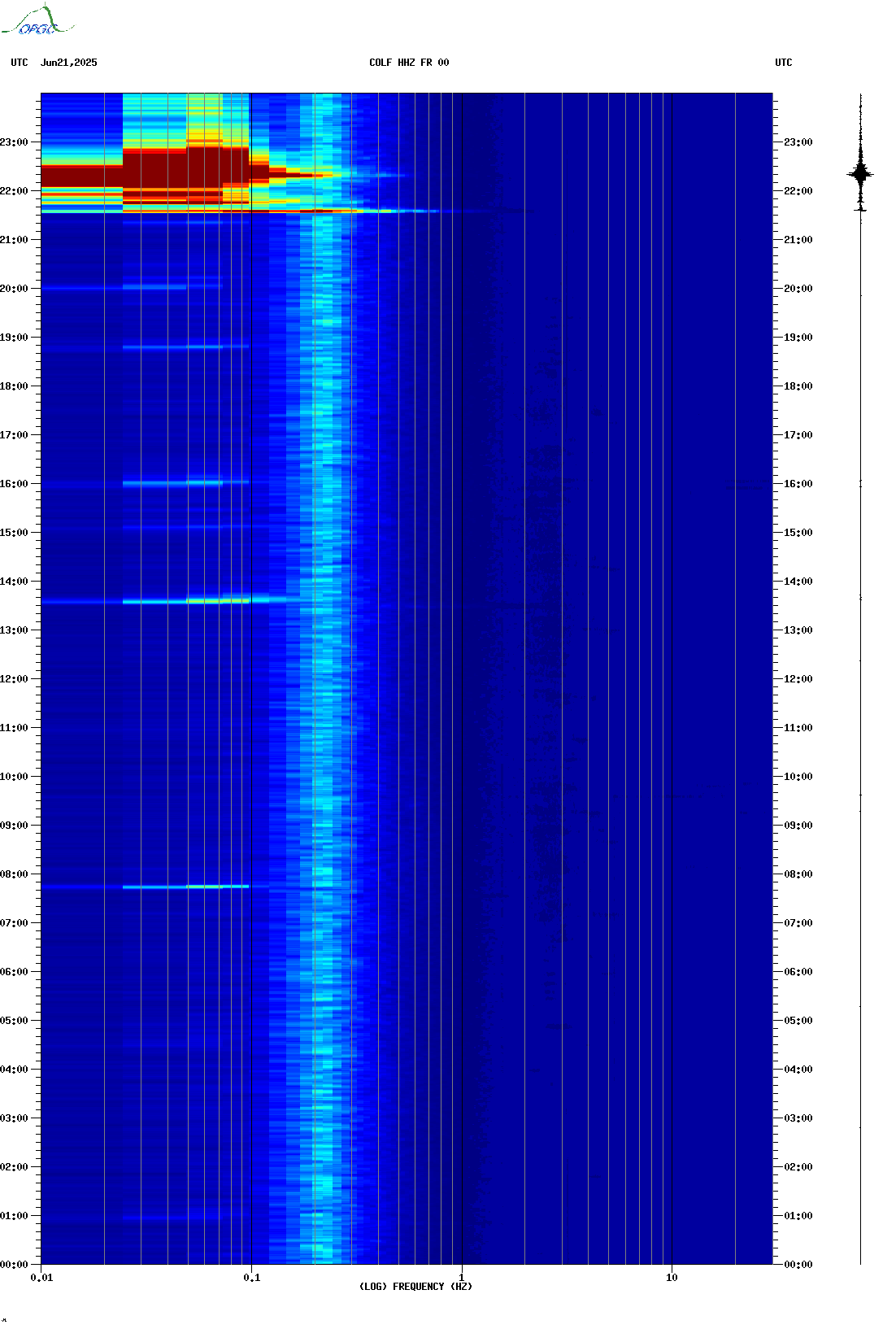The image size is (896, 1329).
Task: Click 21:00 on the right time axis
Action: coord(798,240)
